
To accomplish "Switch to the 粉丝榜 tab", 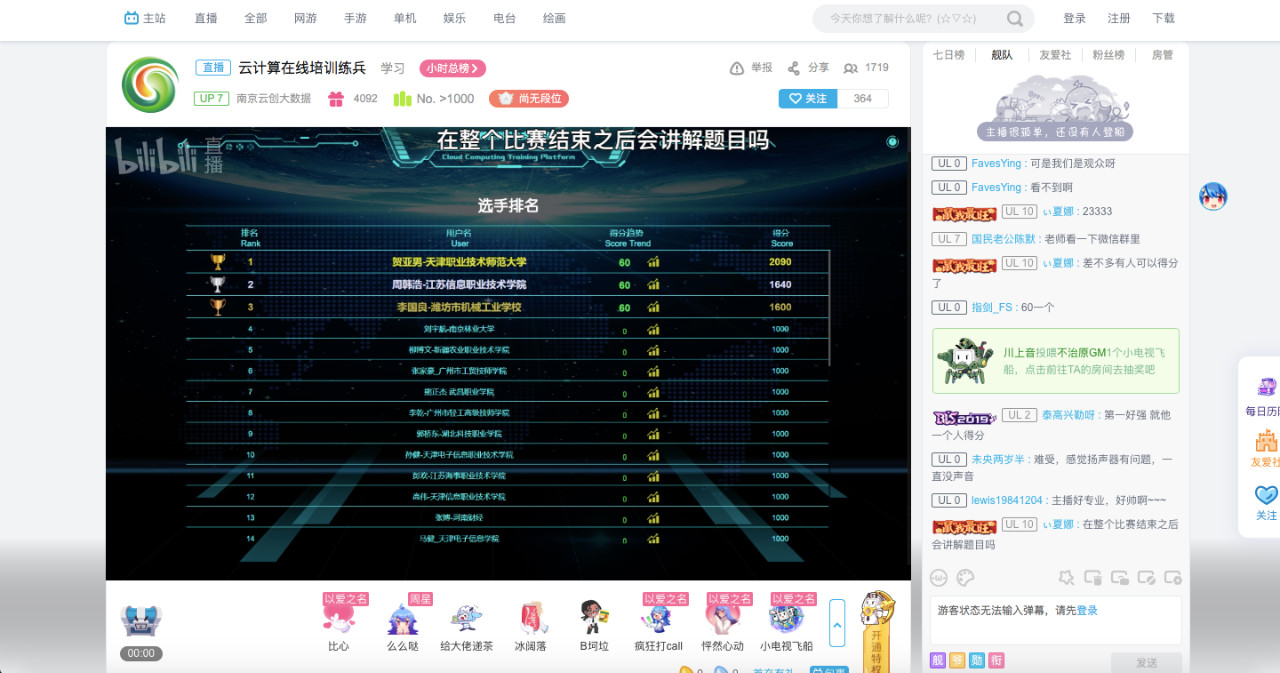I will (x=1108, y=55).
